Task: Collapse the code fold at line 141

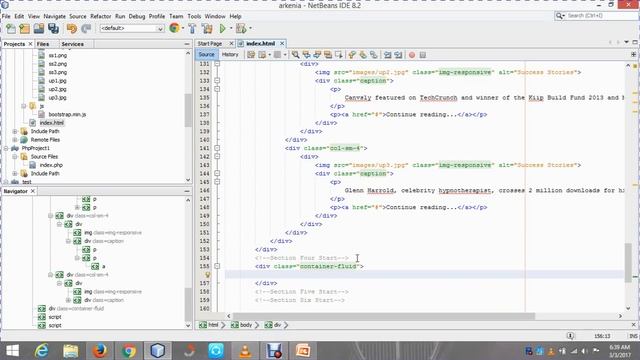Action: [217, 148]
